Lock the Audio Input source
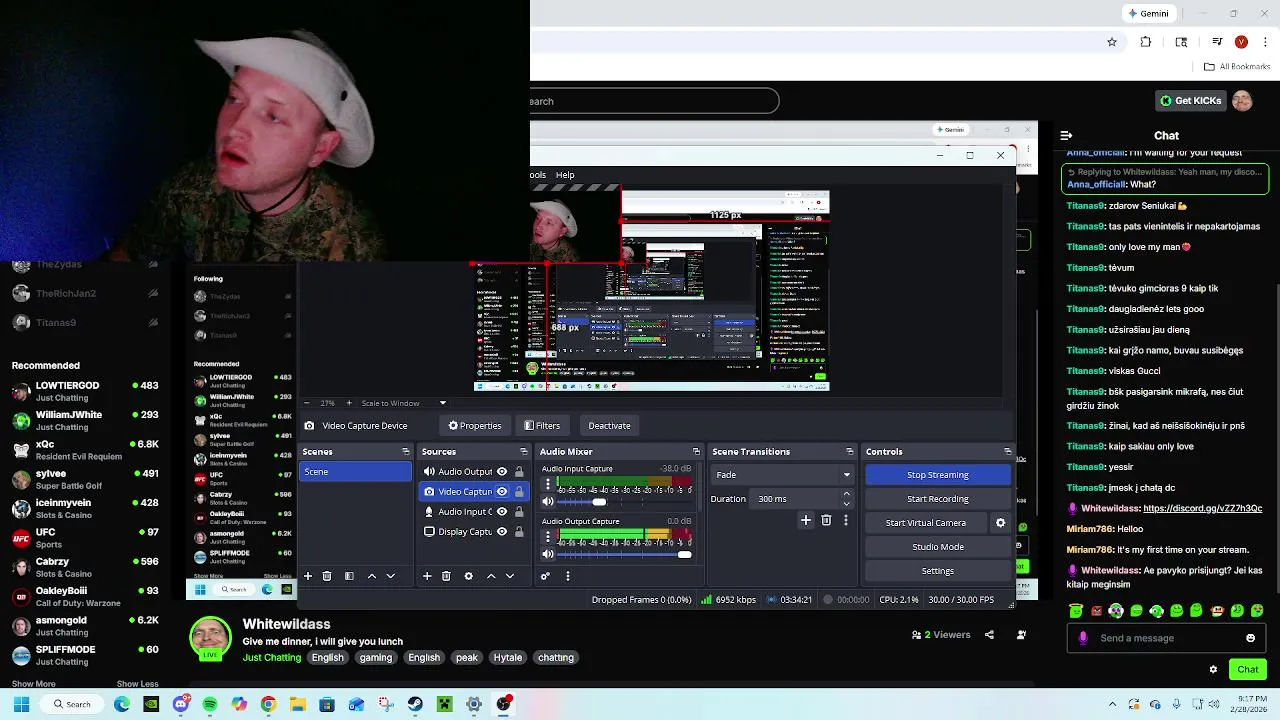Viewport: 1280px width, 720px height. point(519,512)
